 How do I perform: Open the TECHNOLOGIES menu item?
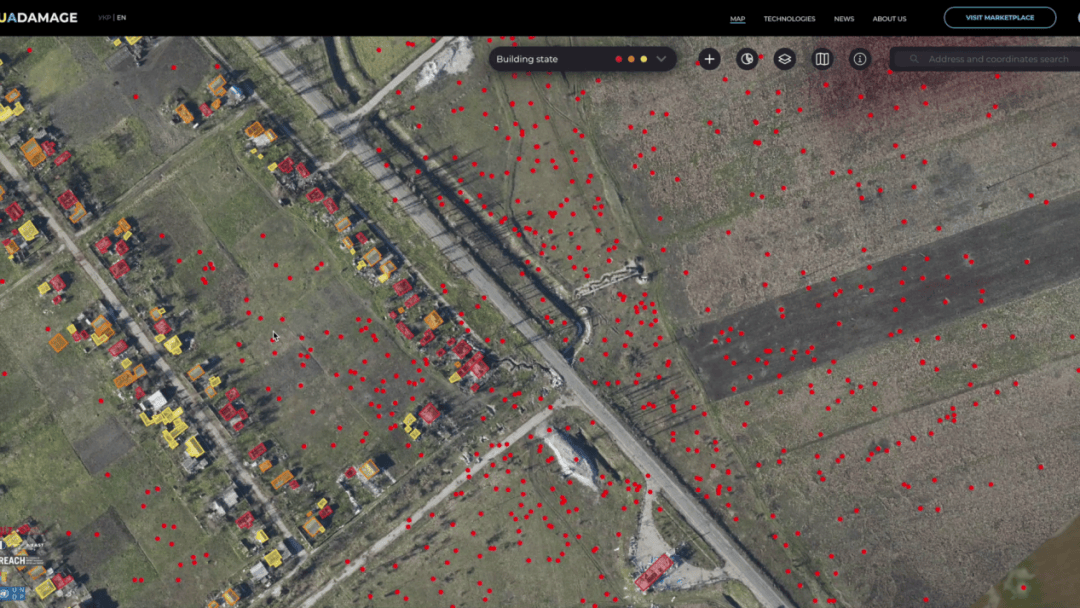789,19
